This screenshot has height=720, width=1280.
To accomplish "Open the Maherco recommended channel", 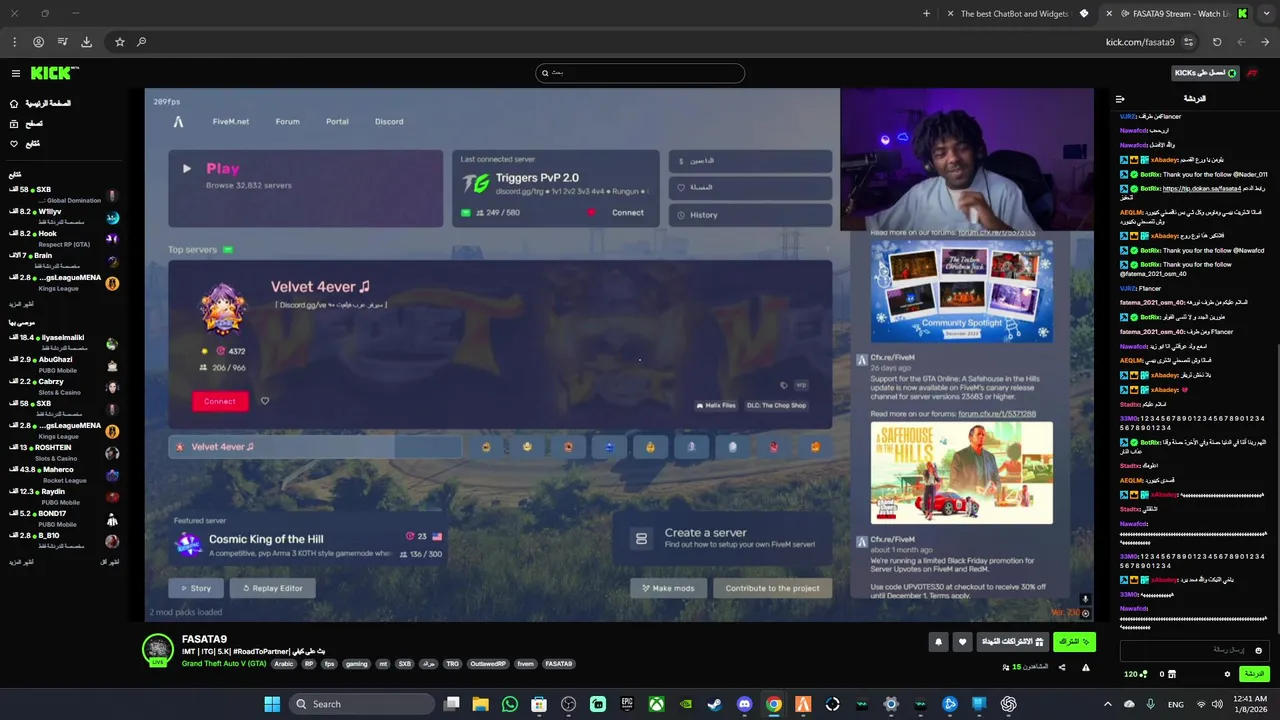I will 62,474.
